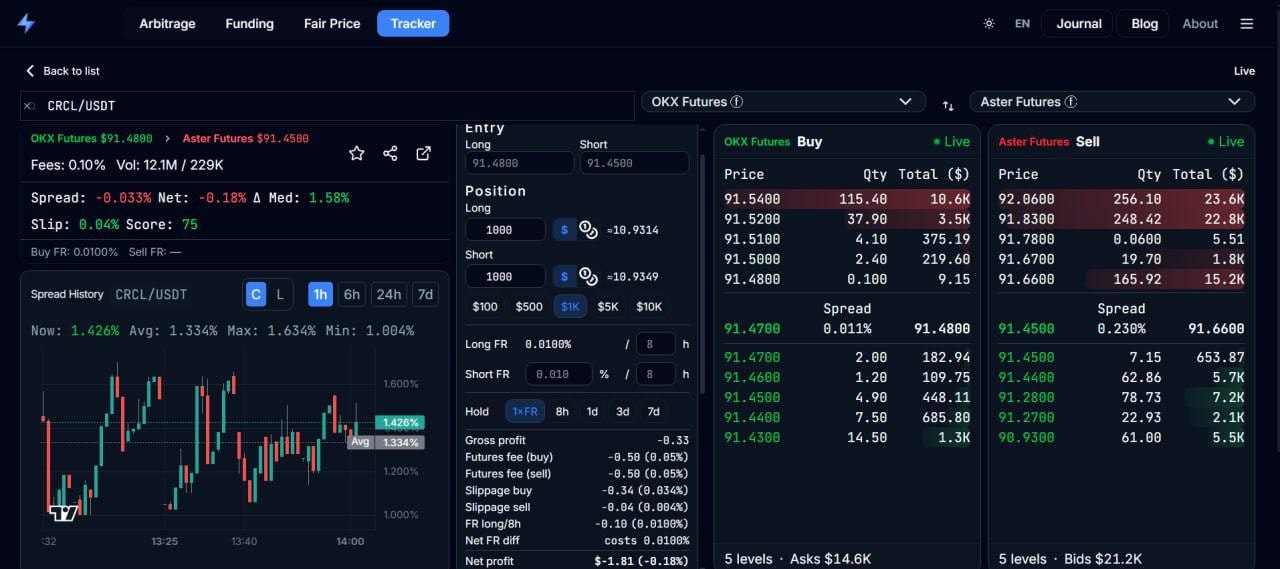Open the Journal page
1280x569 pixels.
pos(1079,24)
